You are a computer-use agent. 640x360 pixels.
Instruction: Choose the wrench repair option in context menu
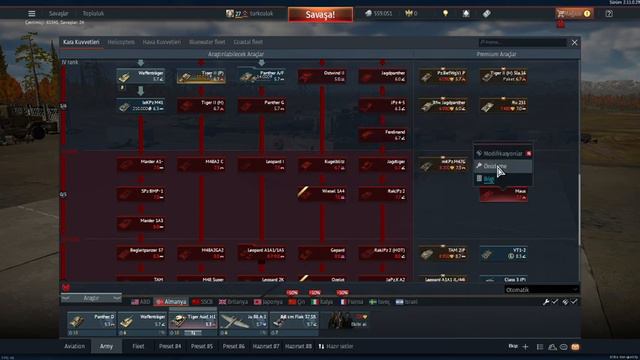[503, 166]
